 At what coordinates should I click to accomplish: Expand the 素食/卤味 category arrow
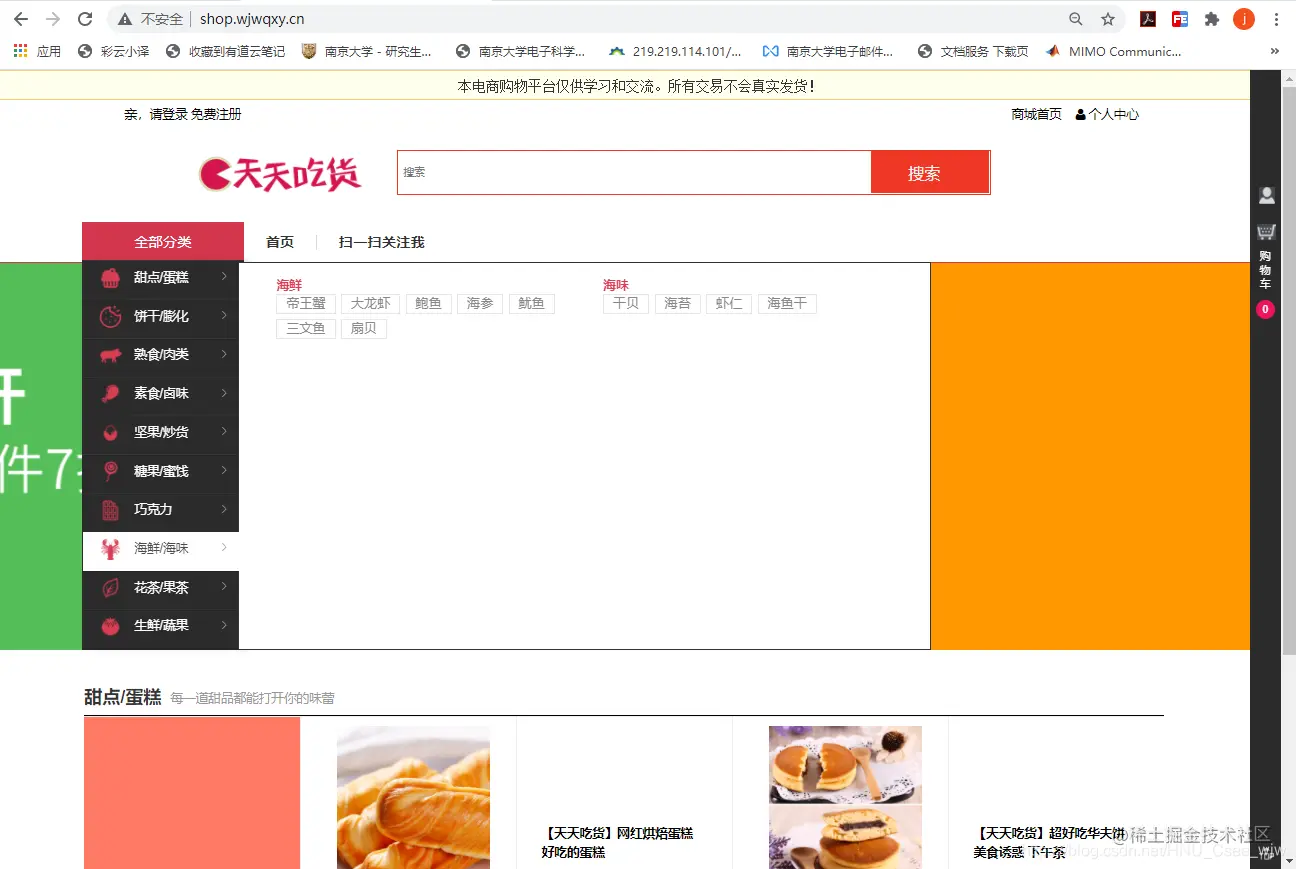pos(226,393)
